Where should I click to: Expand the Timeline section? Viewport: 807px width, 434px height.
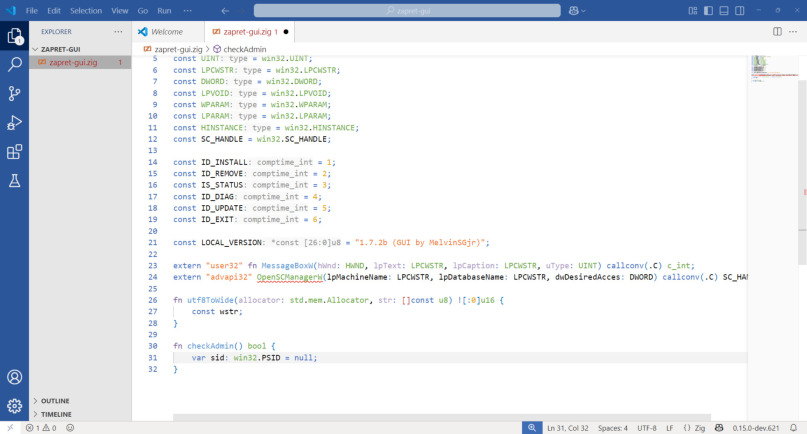[55, 413]
